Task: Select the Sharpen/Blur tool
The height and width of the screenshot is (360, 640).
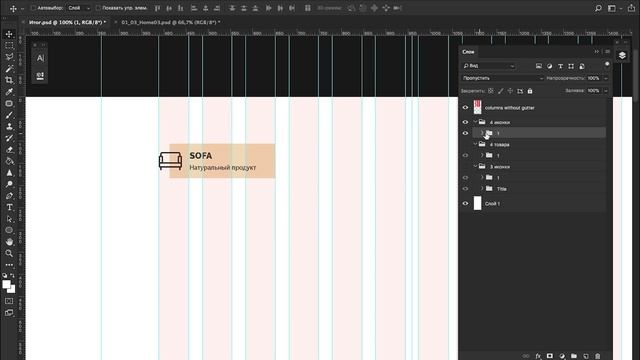Action: coord(9,173)
